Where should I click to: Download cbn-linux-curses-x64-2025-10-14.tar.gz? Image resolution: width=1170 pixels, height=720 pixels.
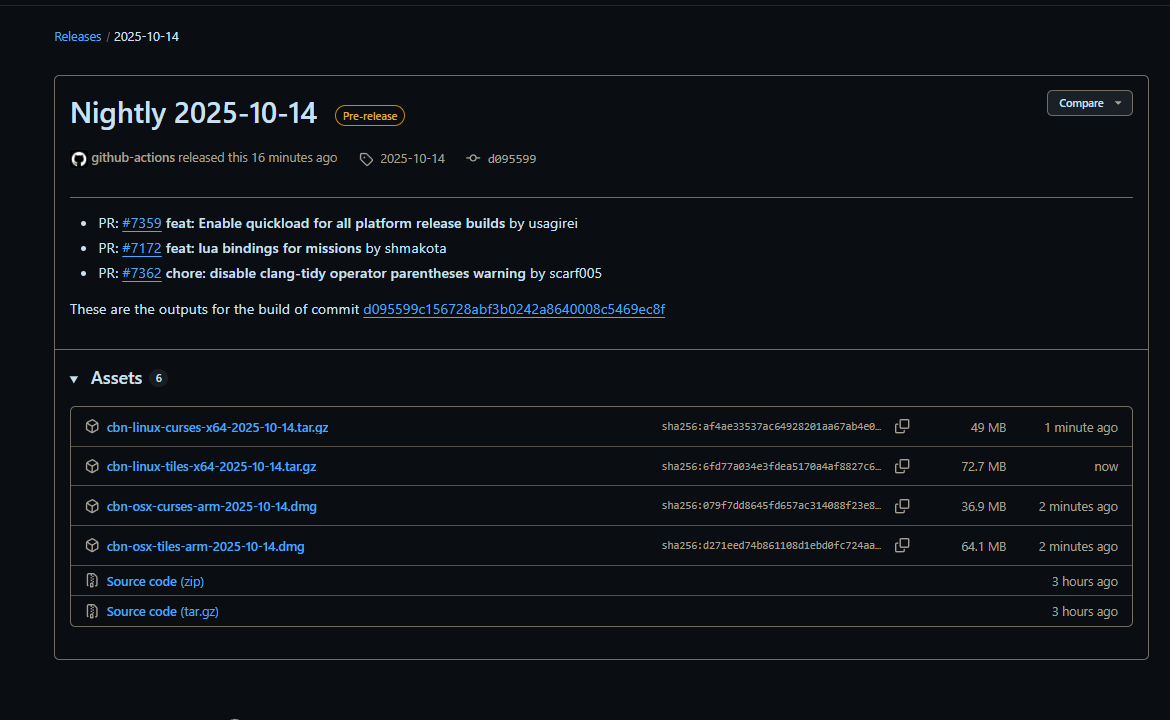click(x=217, y=428)
